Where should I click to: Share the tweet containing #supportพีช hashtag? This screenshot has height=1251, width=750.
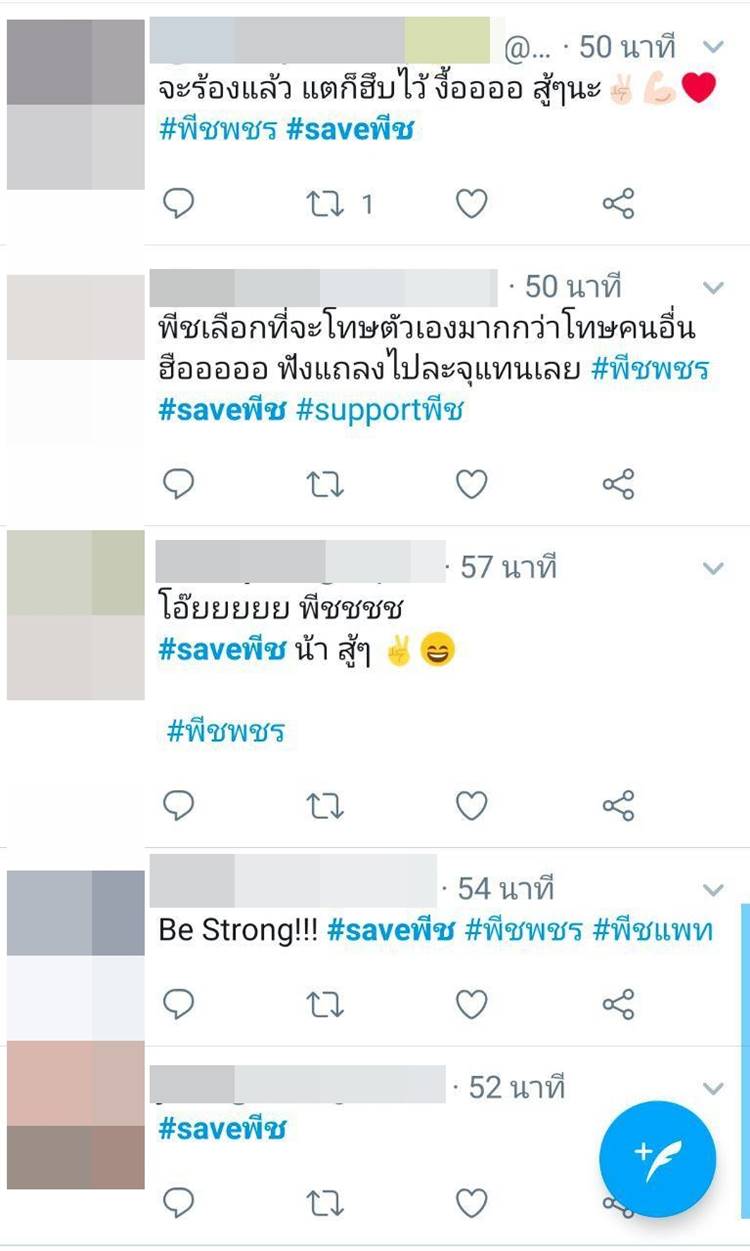[x=619, y=485]
